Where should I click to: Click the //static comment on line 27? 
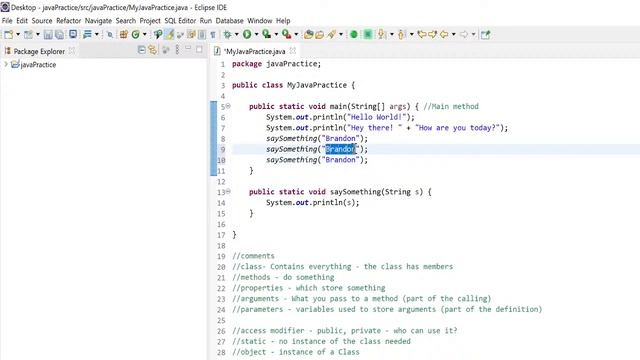coord(322,341)
